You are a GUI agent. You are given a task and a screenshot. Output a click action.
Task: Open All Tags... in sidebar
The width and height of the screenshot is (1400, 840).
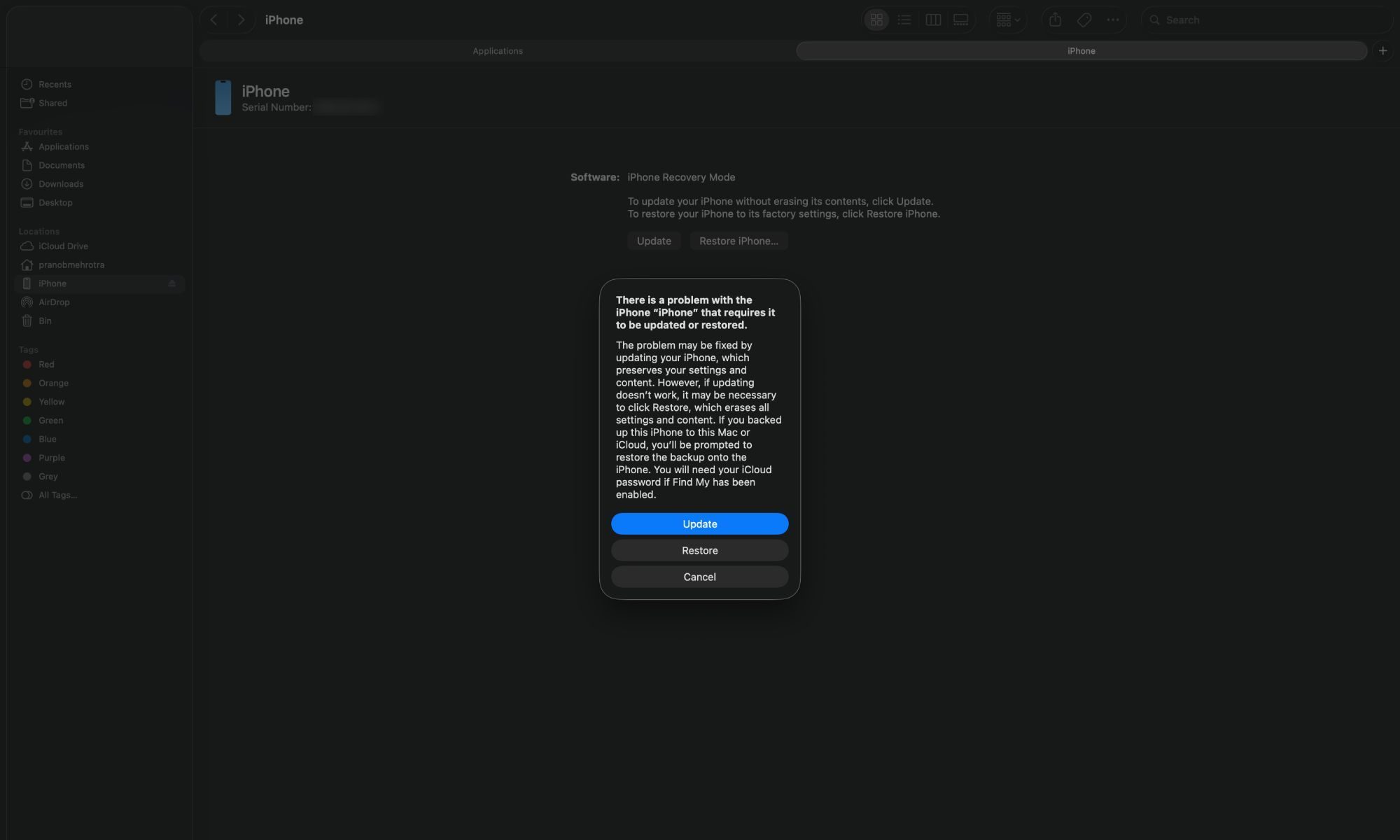(x=99, y=495)
